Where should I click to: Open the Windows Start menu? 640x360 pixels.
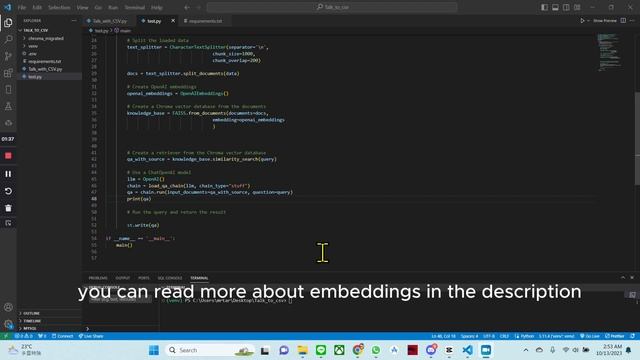[154, 350]
